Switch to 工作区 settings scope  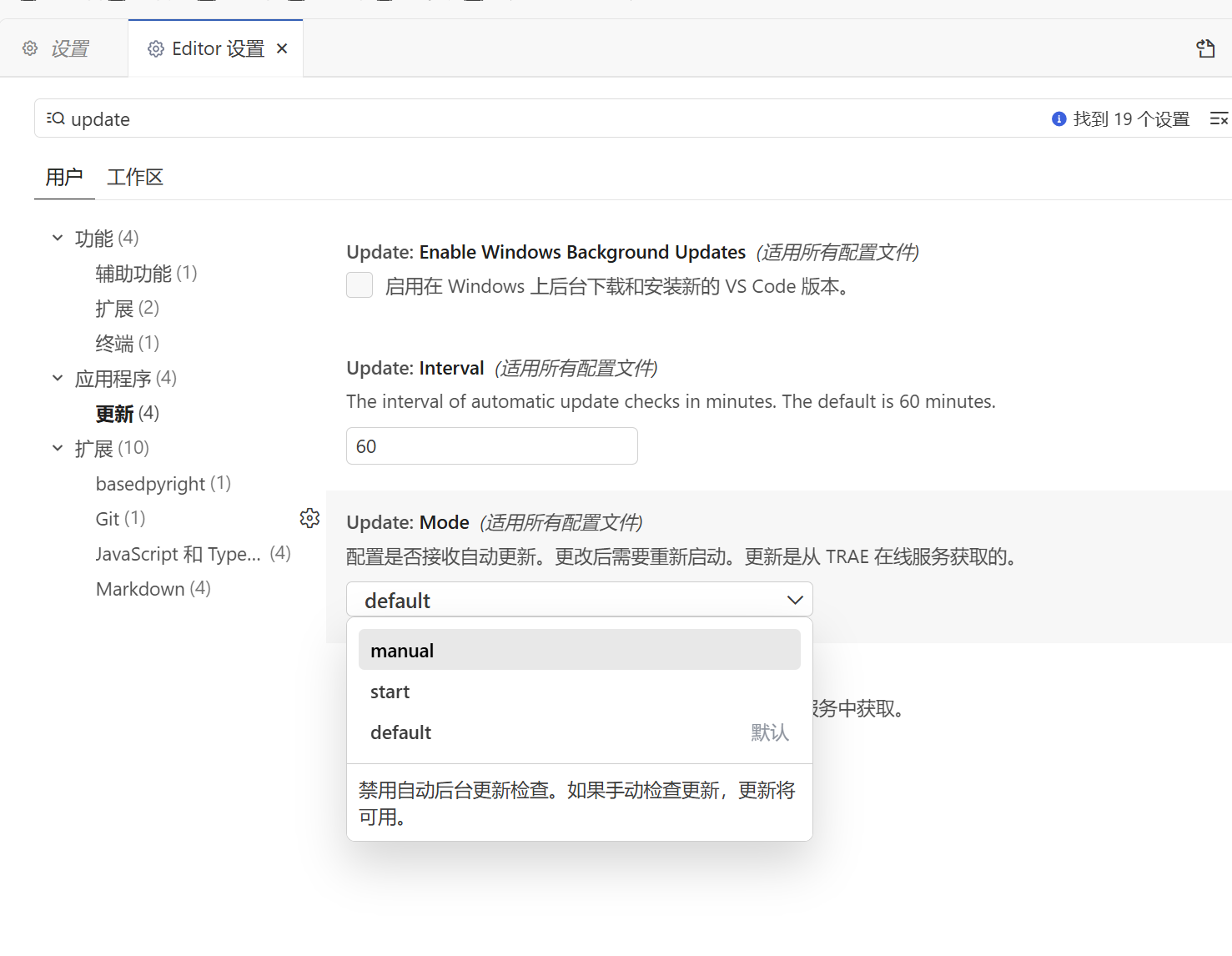135,177
